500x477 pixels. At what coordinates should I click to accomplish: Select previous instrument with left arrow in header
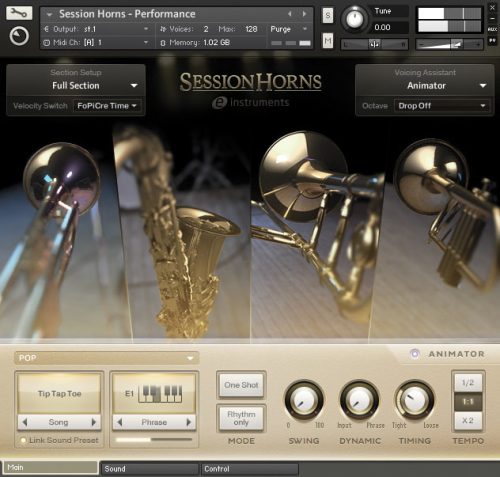pyautogui.click(x=290, y=14)
